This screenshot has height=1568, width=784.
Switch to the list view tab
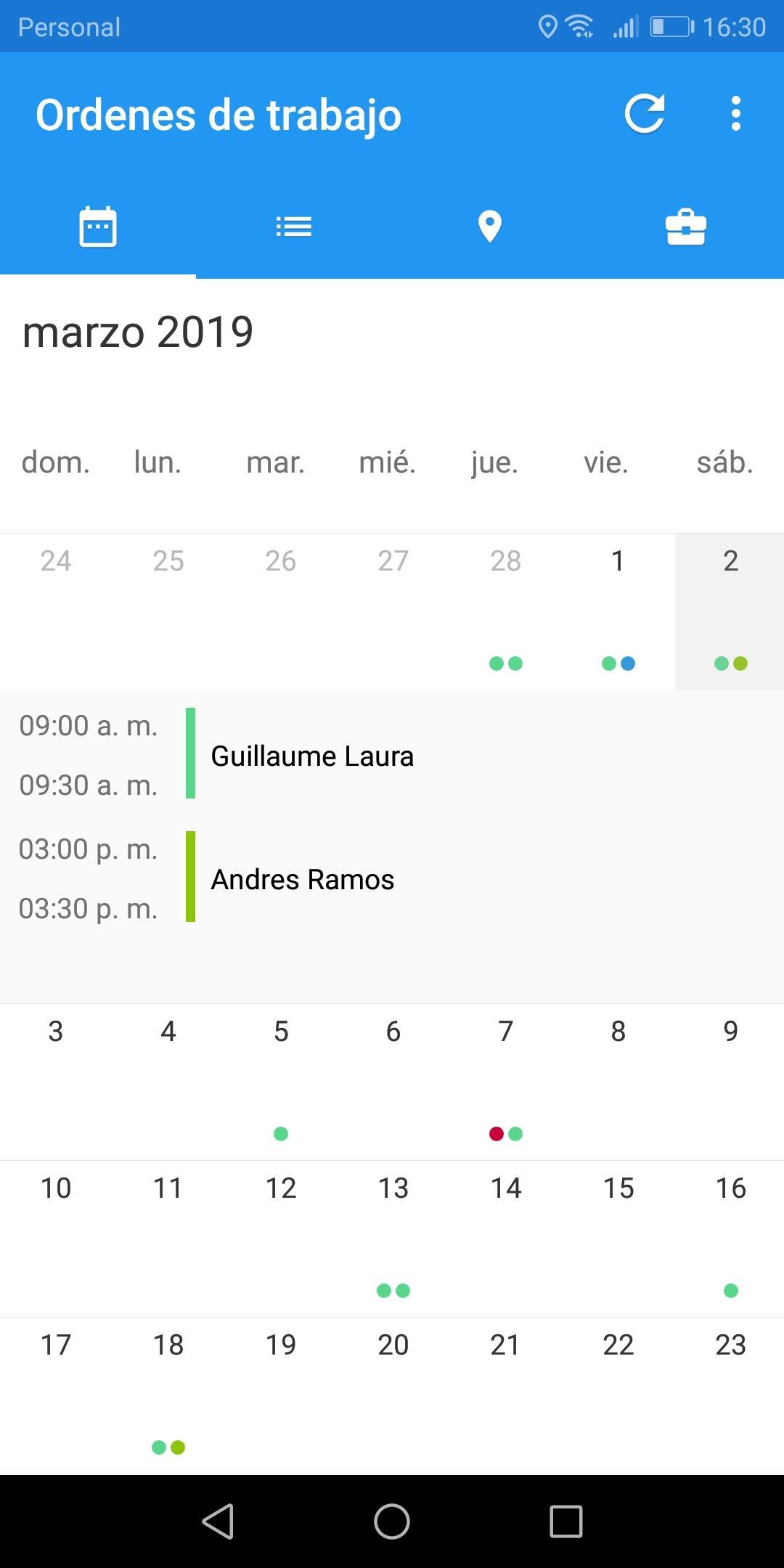coord(294,226)
